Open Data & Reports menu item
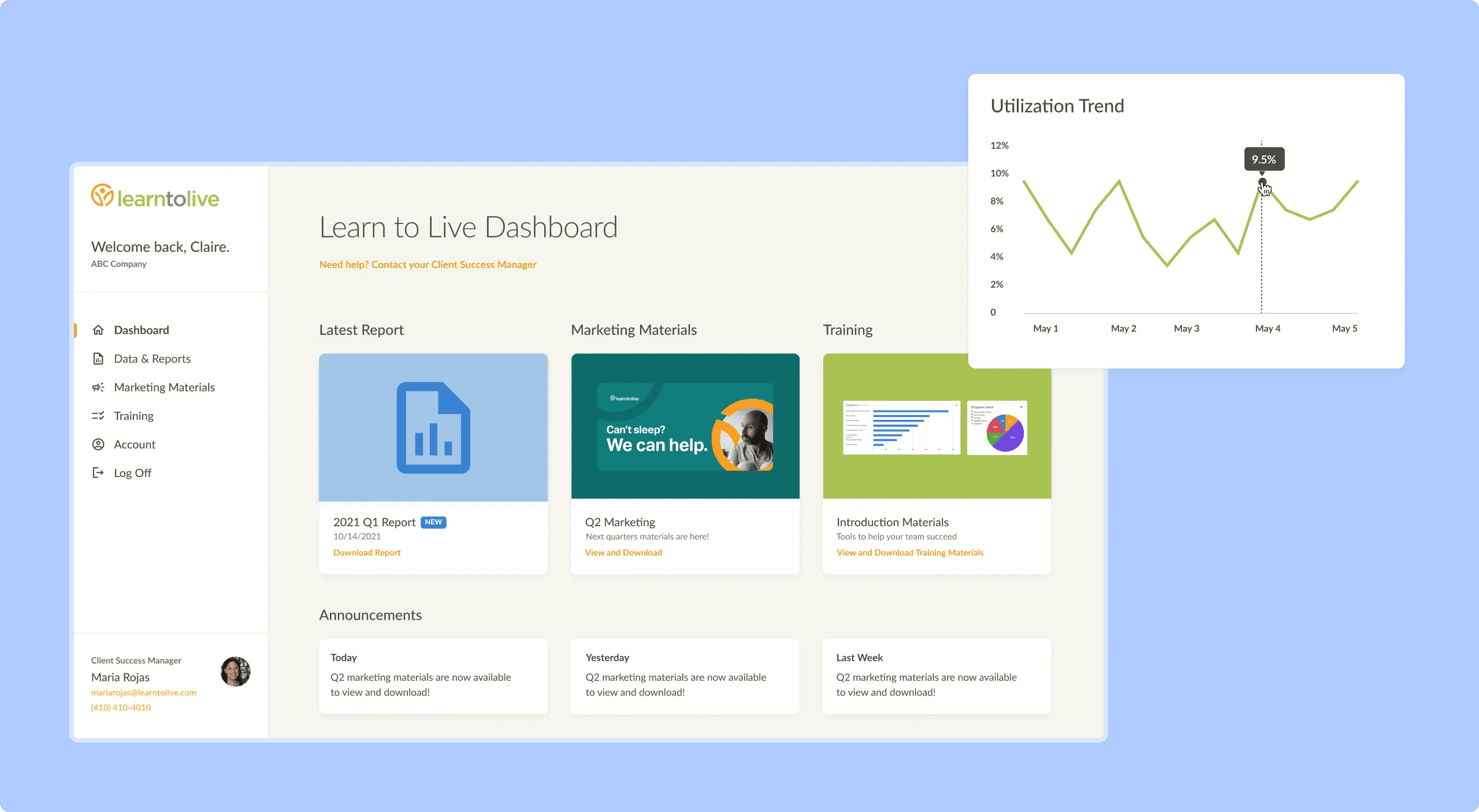 pos(152,359)
